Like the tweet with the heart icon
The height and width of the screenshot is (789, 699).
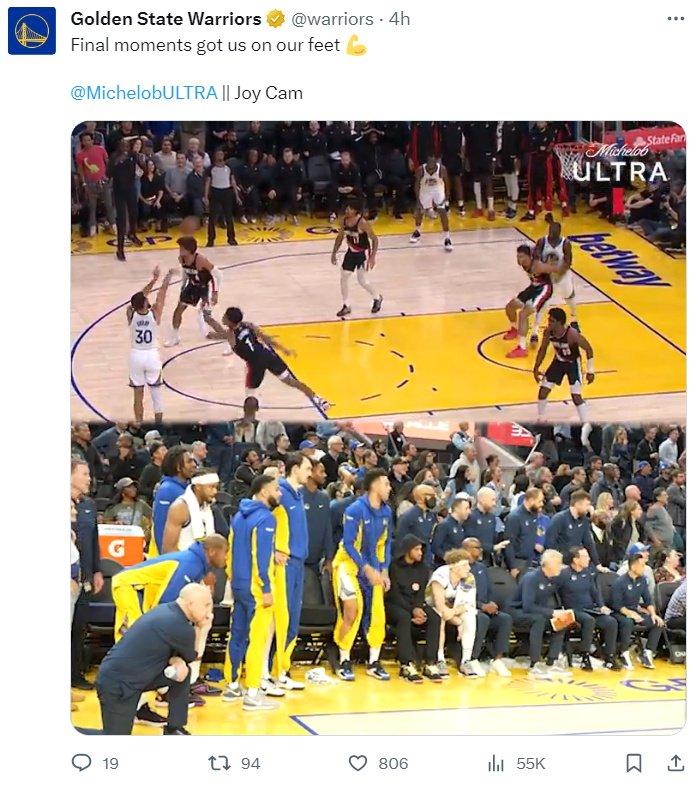358,763
